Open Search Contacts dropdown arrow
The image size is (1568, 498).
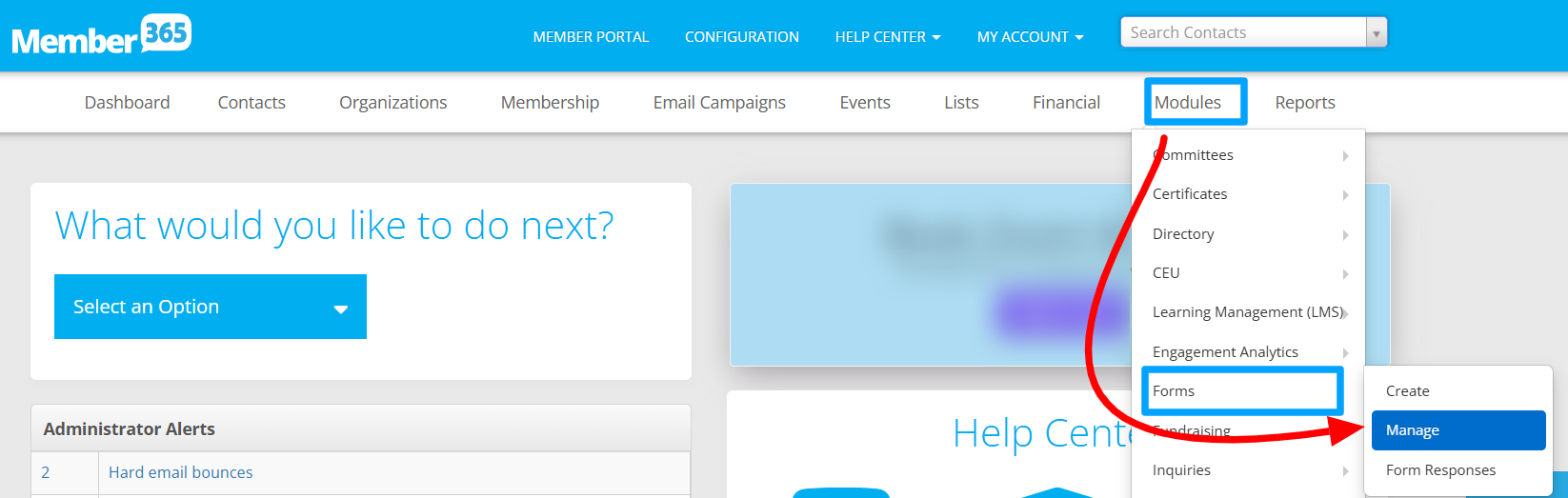[x=1376, y=33]
